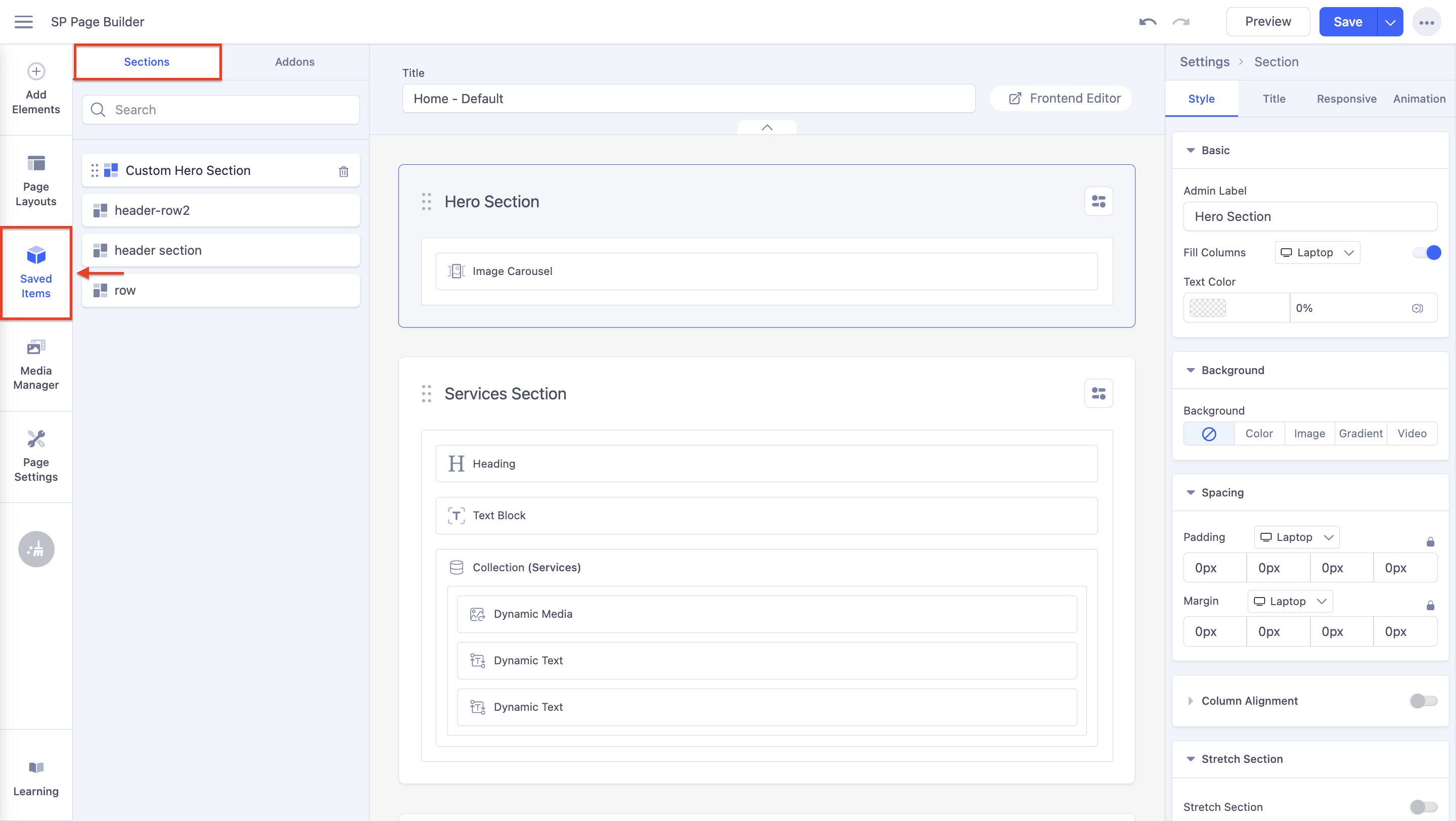Open Page Settings in sidebar

coord(35,455)
